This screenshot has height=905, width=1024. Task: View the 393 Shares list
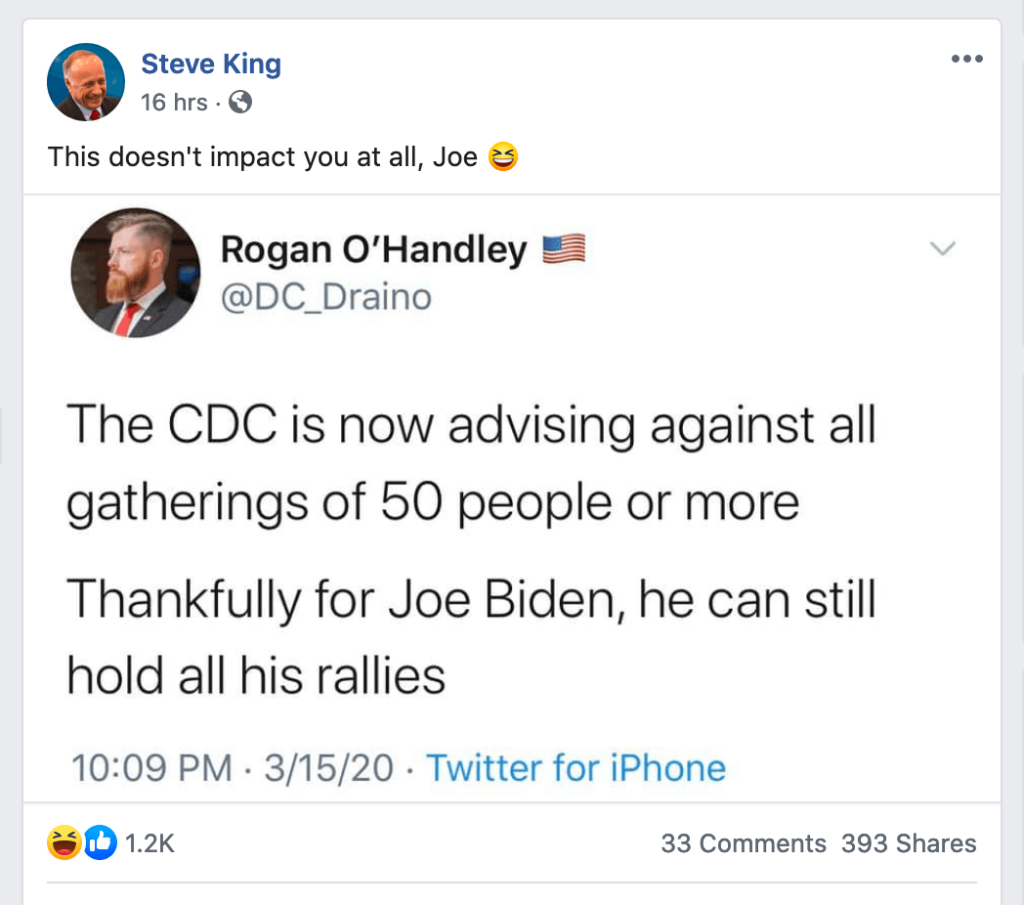[x=908, y=844]
